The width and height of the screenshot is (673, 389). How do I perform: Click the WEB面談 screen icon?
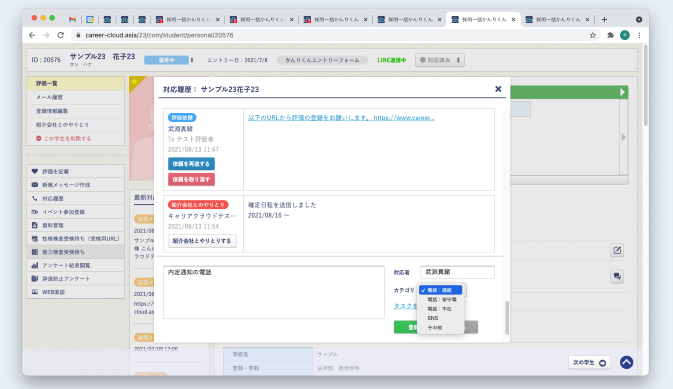35,292
